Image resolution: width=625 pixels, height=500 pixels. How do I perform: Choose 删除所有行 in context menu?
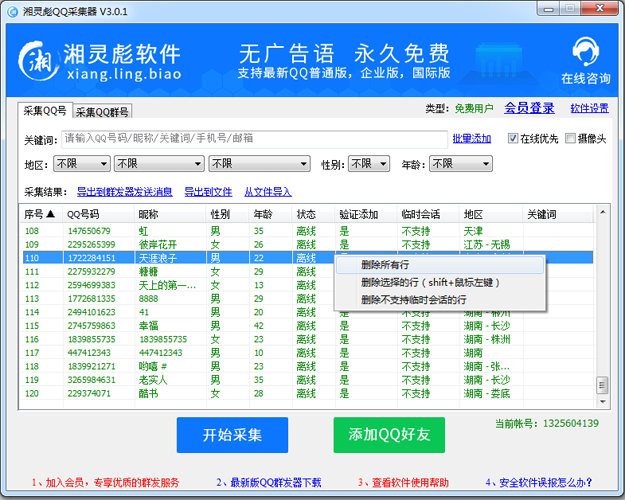[440, 265]
